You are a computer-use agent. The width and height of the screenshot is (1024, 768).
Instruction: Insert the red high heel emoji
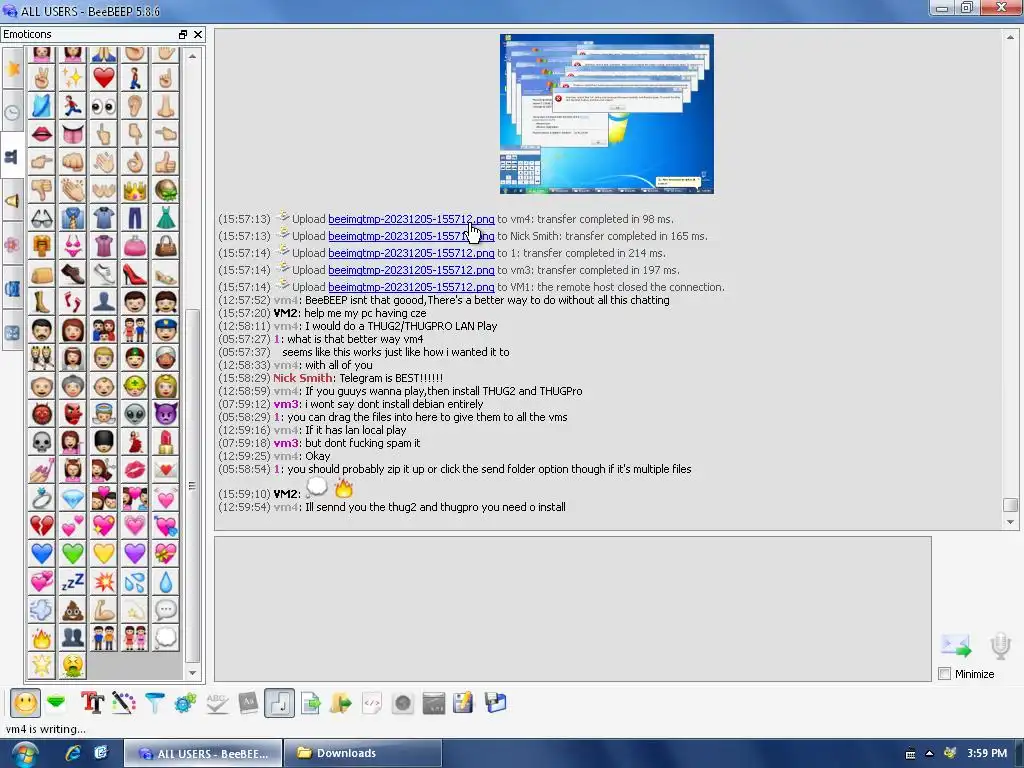pyautogui.click(x=135, y=274)
